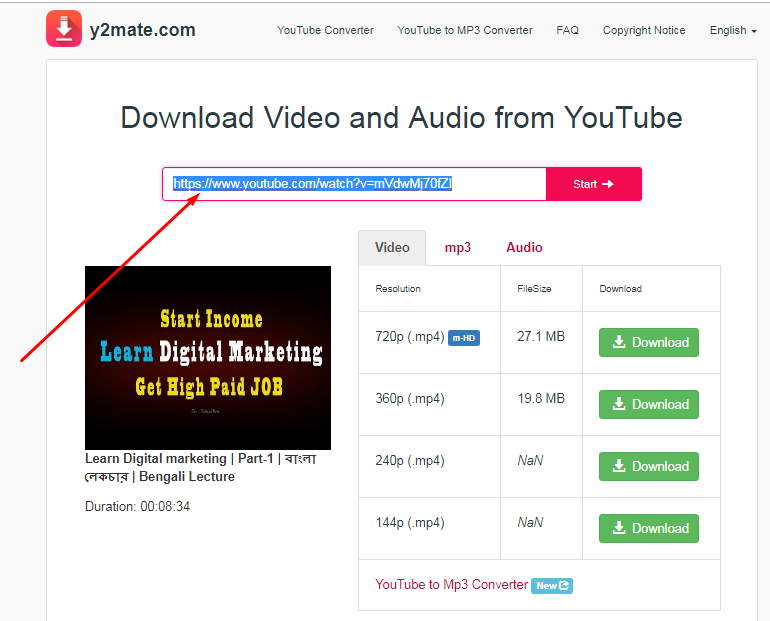The width and height of the screenshot is (770, 621).
Task: Click the y2mate red download logo icon
Action: [64, 28]
